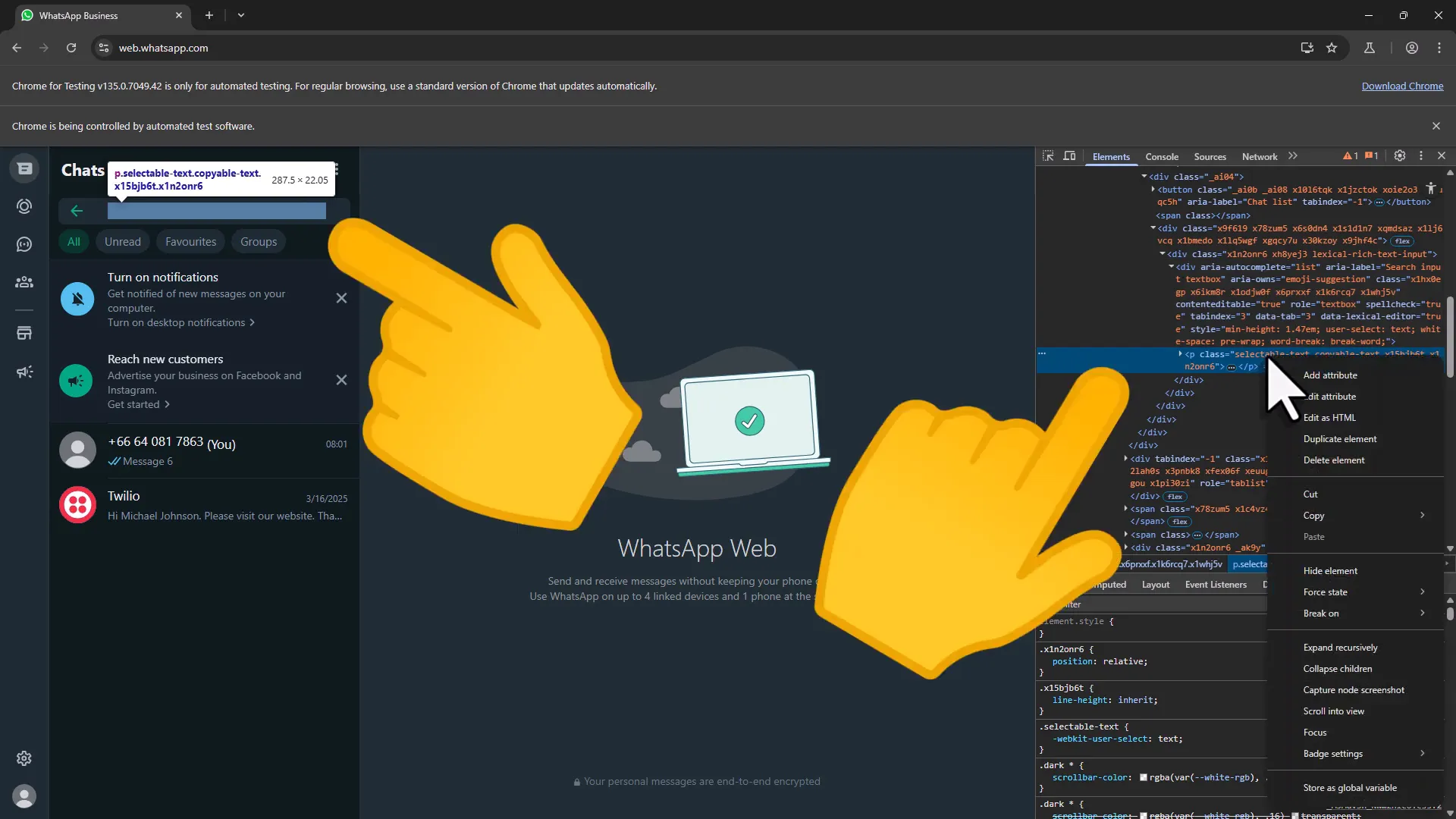
Task: Select the Unread chat filter
Action: point(123,242)
